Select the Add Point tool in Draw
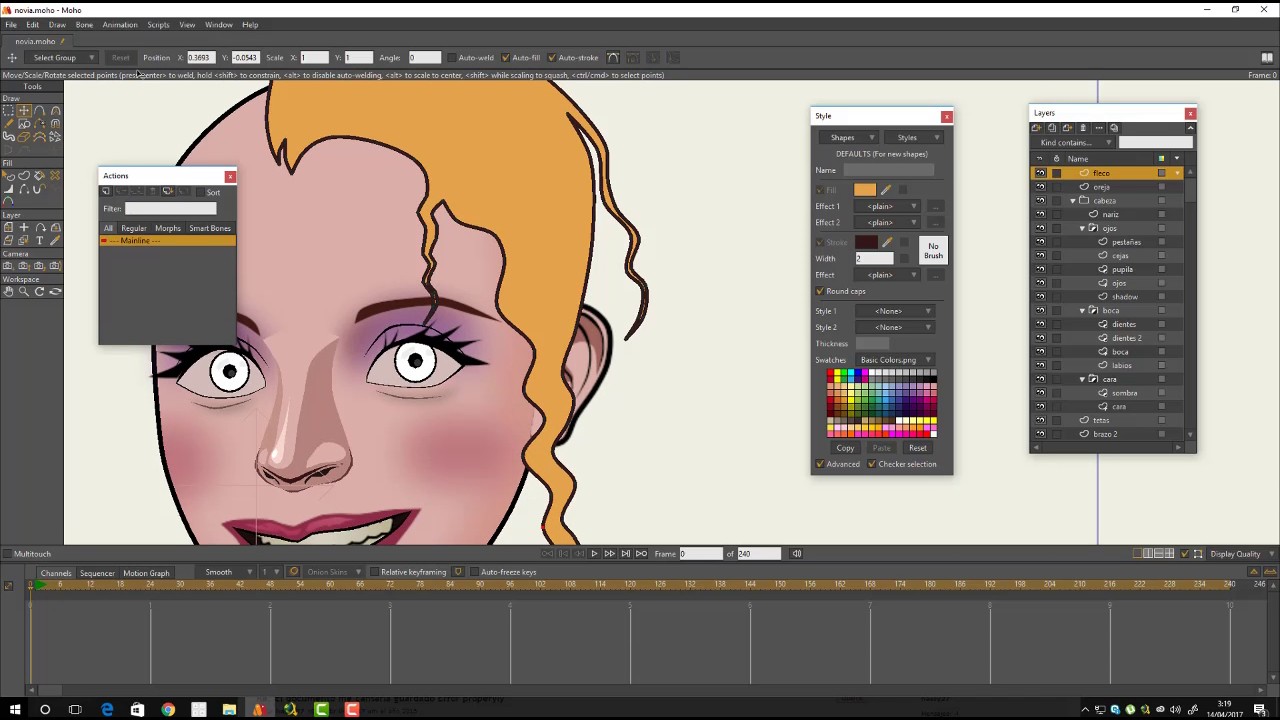1280x720 pixels. click(x=39, y=110)
